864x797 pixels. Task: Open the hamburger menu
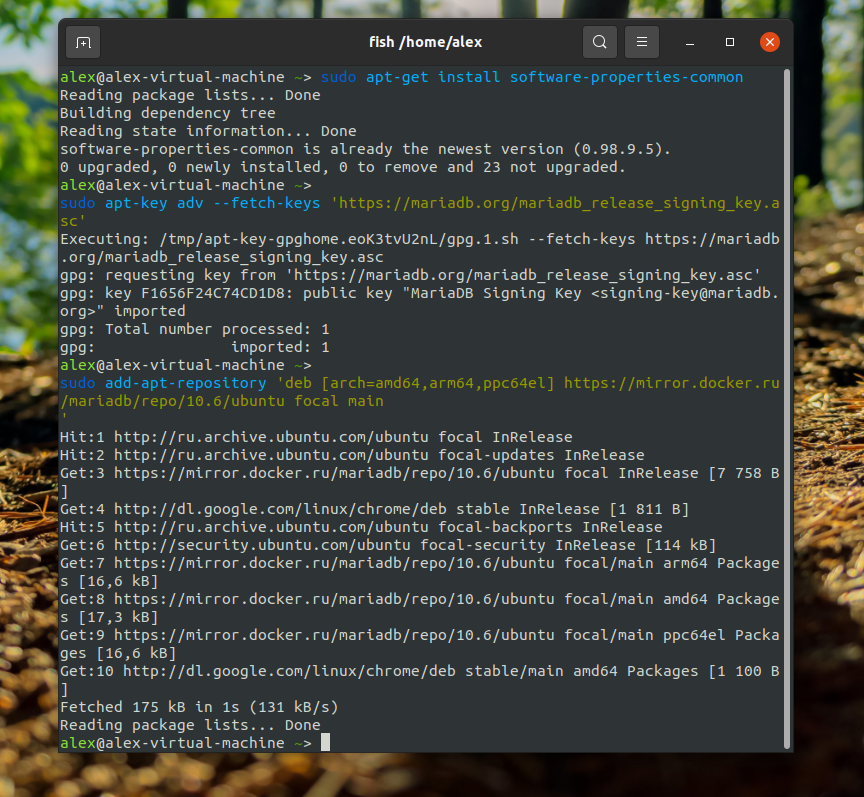pyautogui.click(x=642, y=42)
